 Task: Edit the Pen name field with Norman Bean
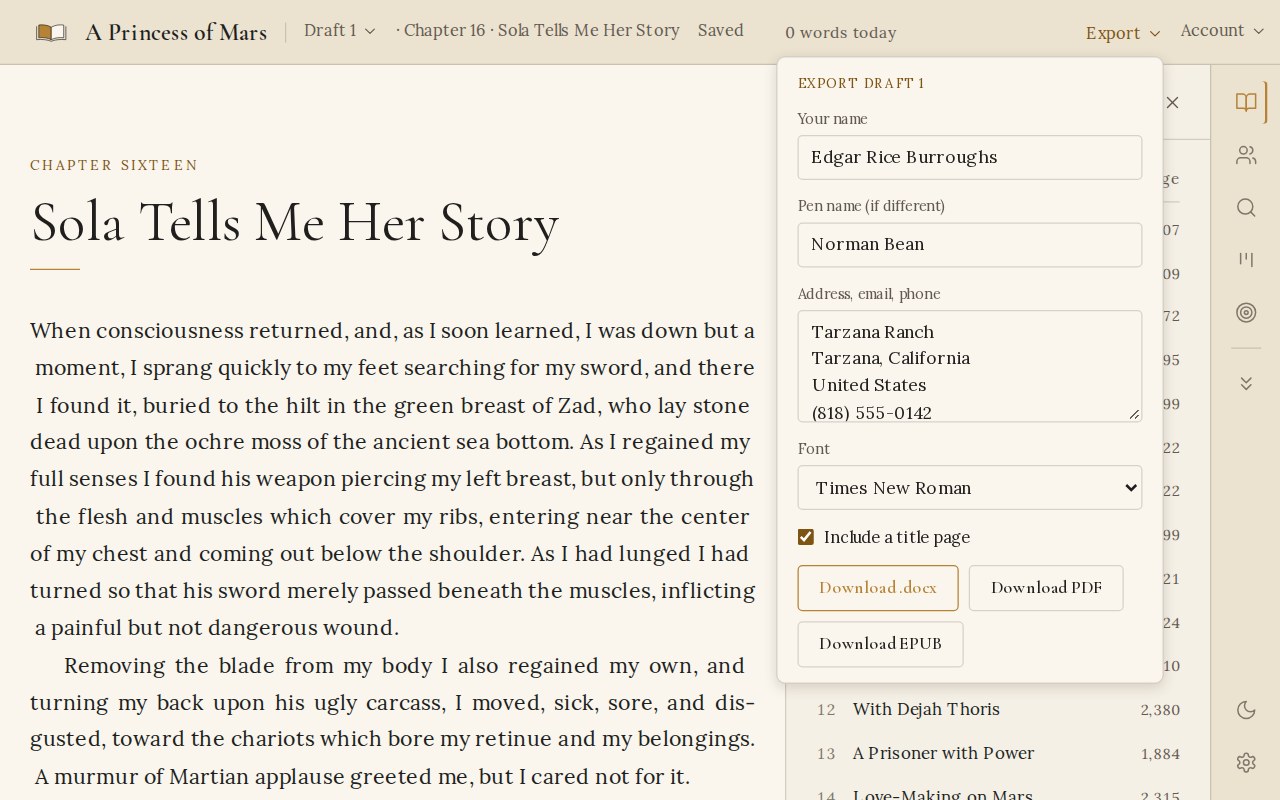point(970,245)
